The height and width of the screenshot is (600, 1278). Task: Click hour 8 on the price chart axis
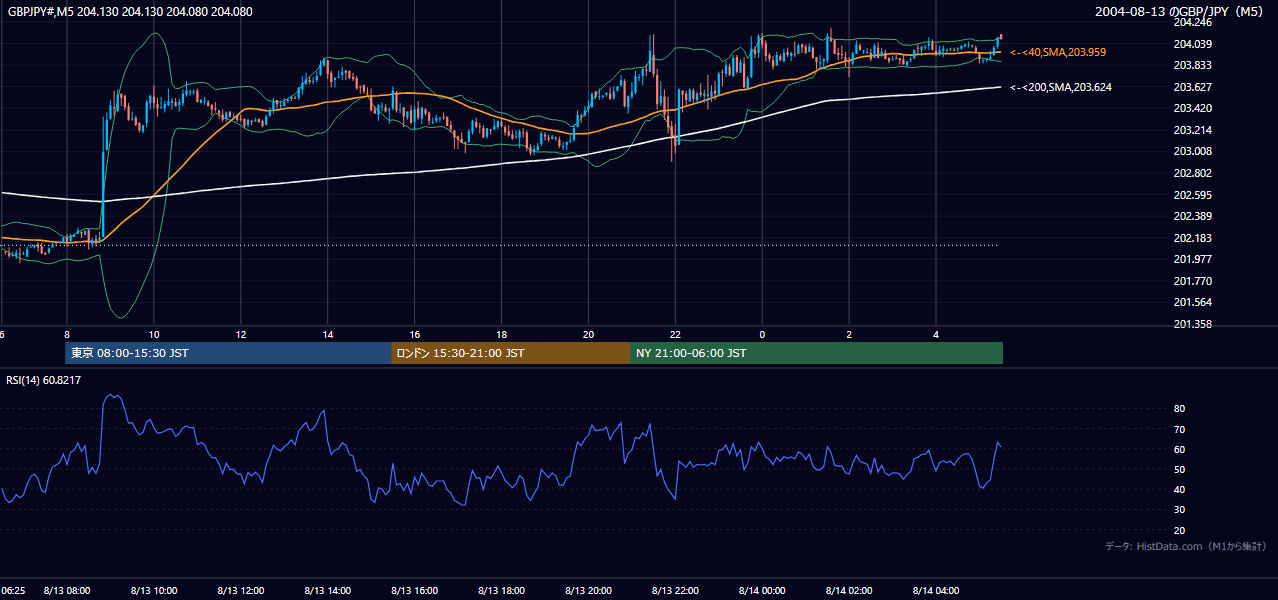pos(67,334)
